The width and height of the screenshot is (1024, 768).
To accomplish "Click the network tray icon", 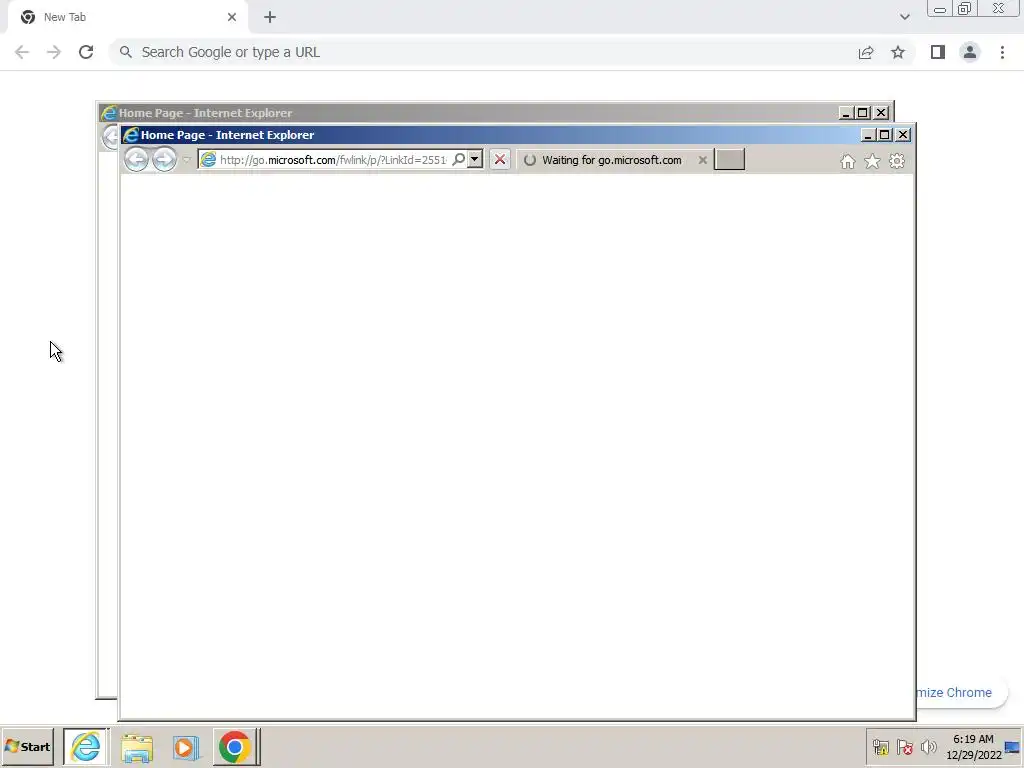I will 880,747.
